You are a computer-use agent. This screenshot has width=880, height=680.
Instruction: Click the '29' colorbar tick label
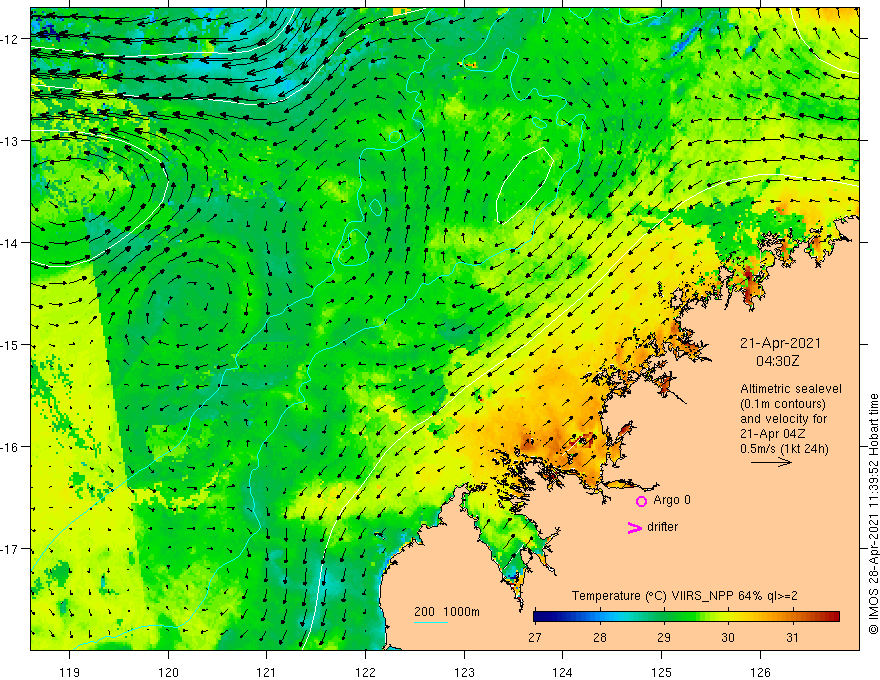point(664,637)
